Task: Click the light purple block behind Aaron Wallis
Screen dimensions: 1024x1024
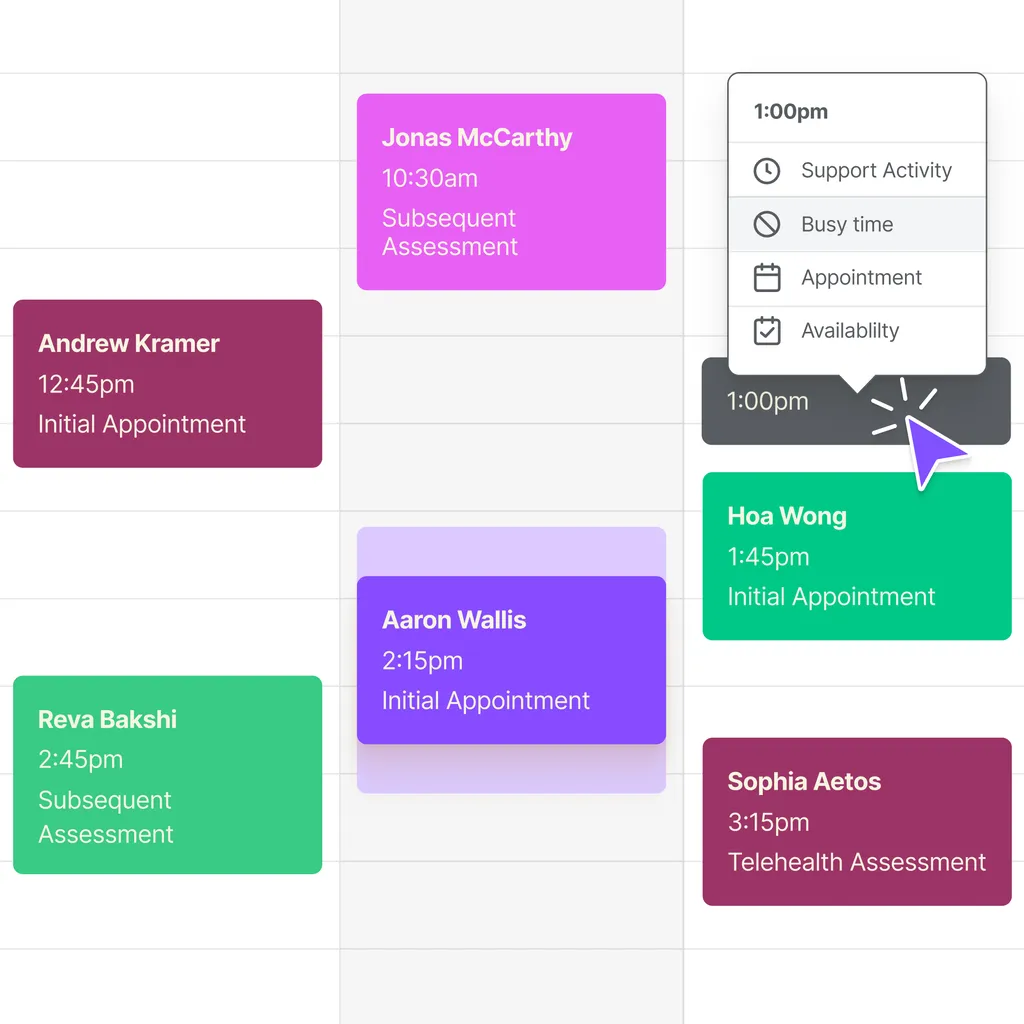Action: [x=511, y=547]
